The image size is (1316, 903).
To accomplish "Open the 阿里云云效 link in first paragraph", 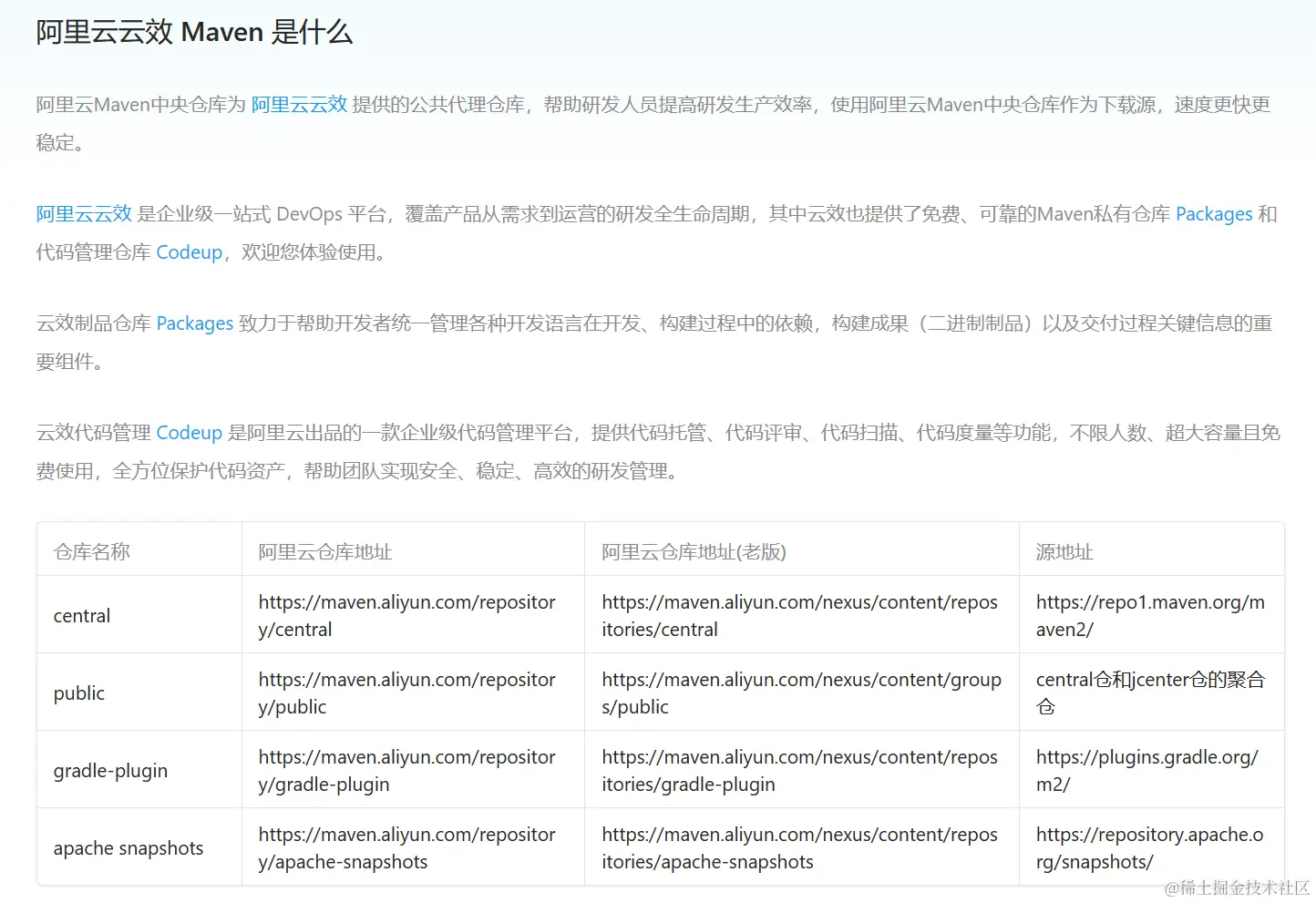I will click(x=299, y=105).
